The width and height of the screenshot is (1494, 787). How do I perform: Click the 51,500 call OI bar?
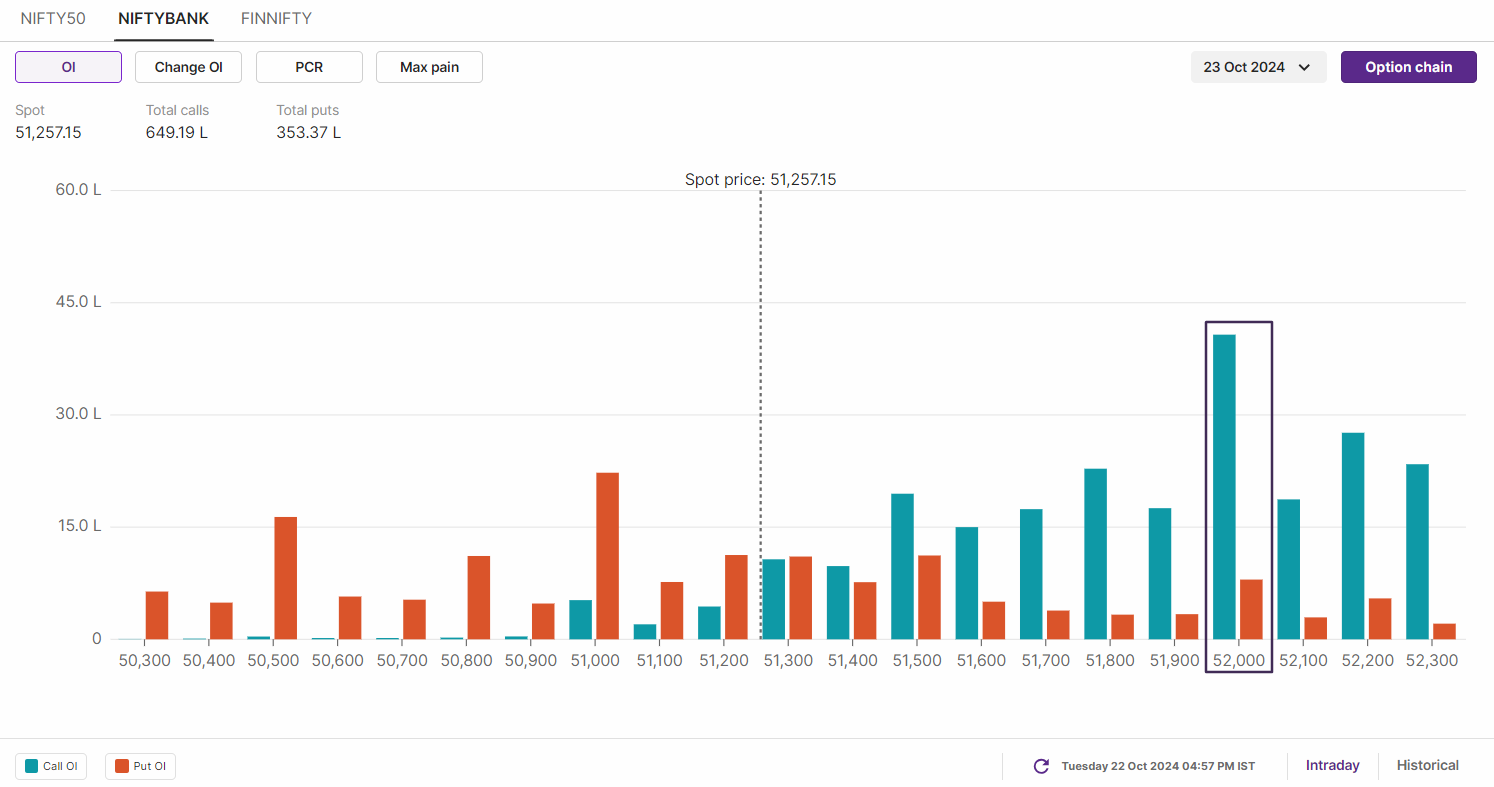coord(902,566)
